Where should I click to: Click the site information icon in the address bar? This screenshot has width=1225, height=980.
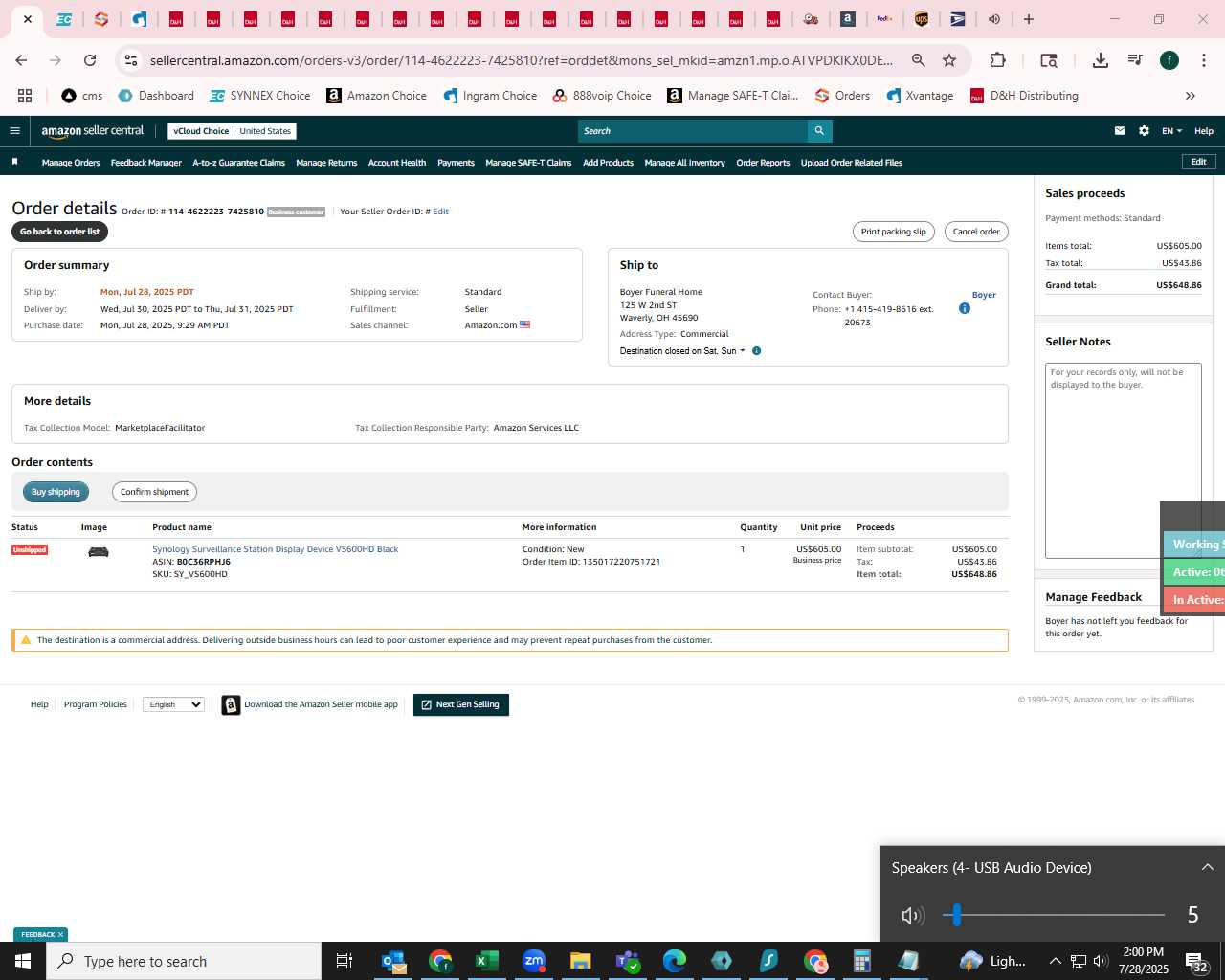[131, 60]
